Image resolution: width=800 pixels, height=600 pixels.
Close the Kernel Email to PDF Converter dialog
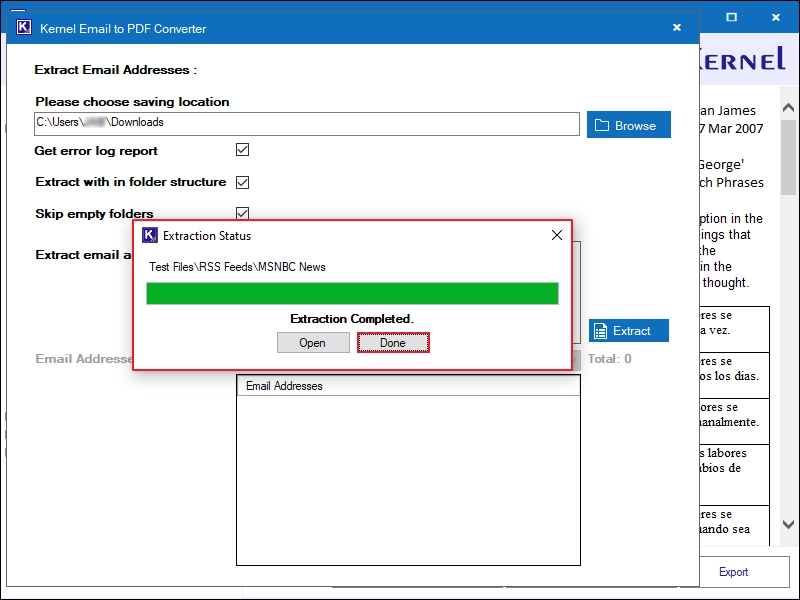pos(677,28)
